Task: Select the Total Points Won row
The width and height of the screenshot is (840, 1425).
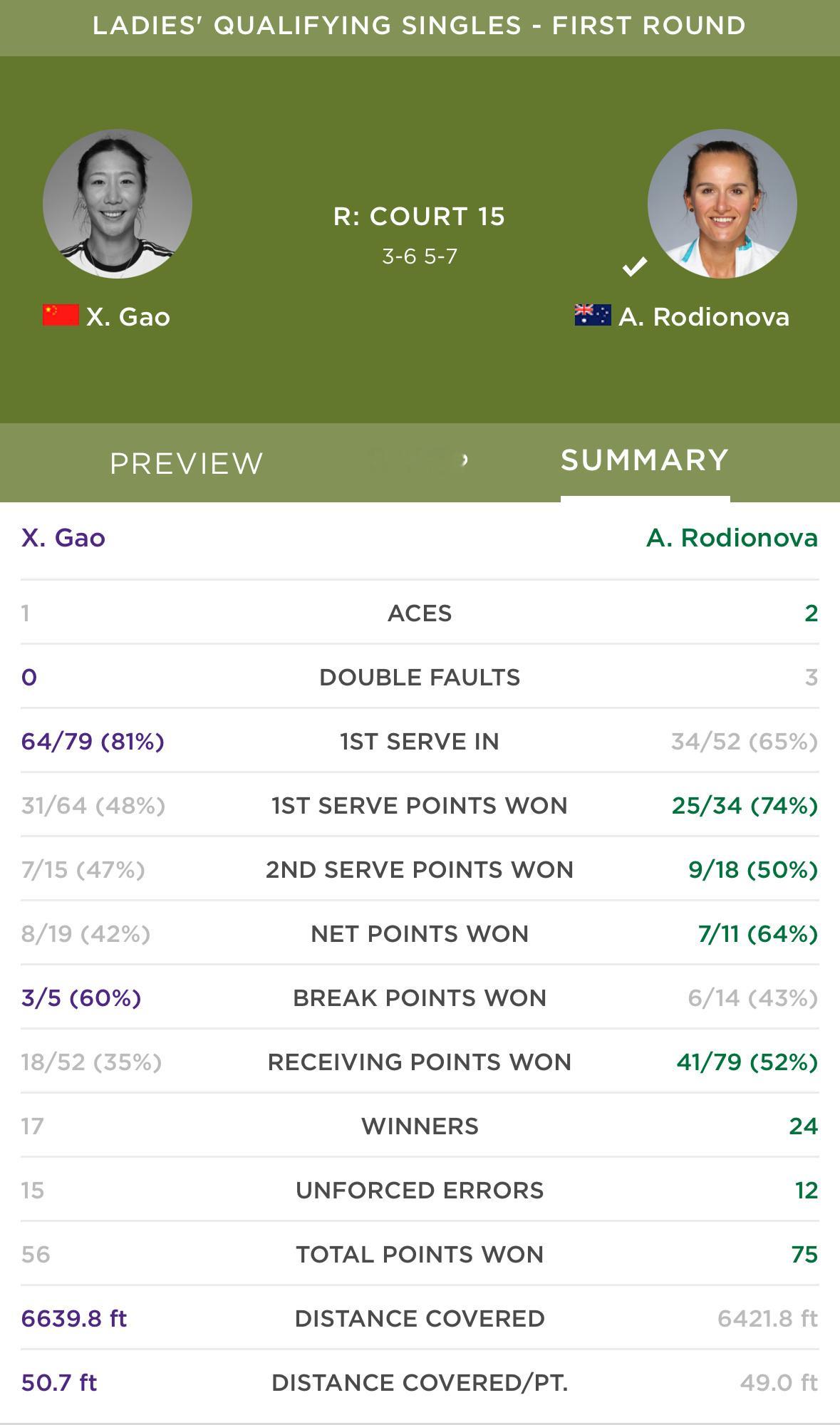Action: [x=420, y=1254]
